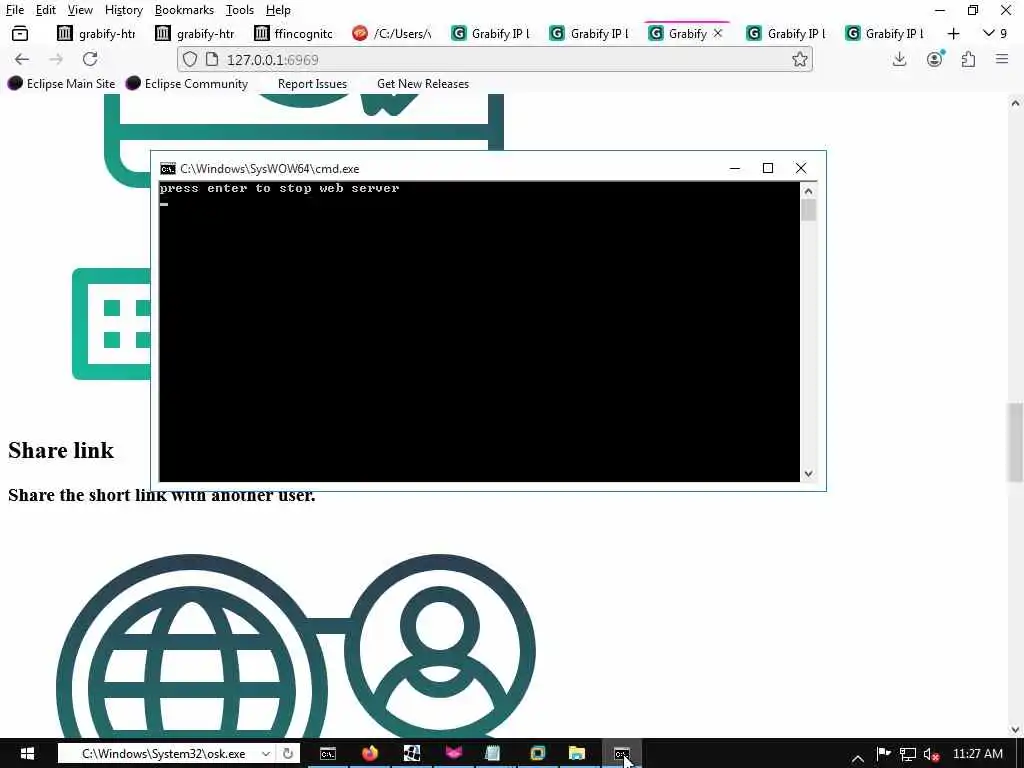The image size is (1024, 768).
Task: Open the Extensions puzzle icon
Action: pyautogui.click(x=968, y=59)
